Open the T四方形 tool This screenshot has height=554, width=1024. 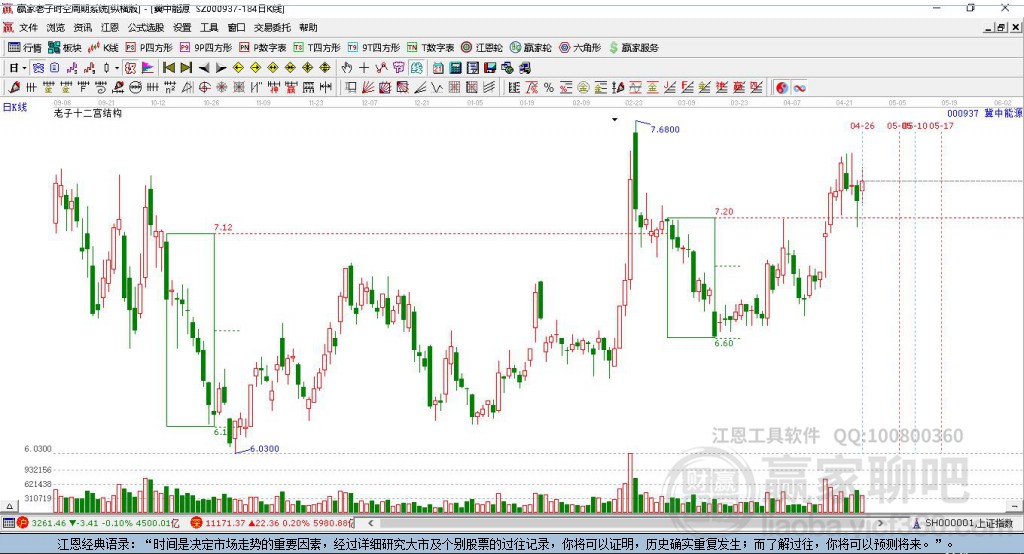(317, 48)
